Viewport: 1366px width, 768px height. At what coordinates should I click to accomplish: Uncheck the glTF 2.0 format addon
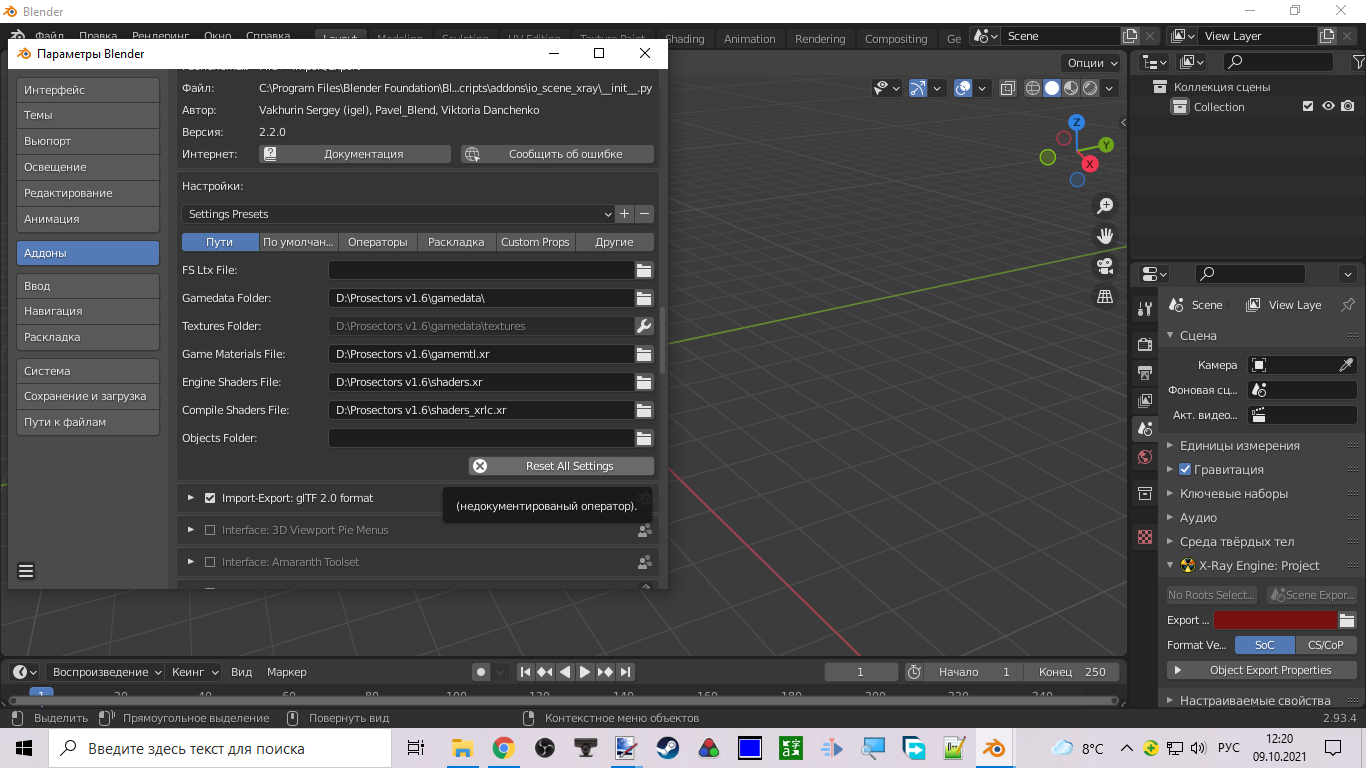coord(210,498)
